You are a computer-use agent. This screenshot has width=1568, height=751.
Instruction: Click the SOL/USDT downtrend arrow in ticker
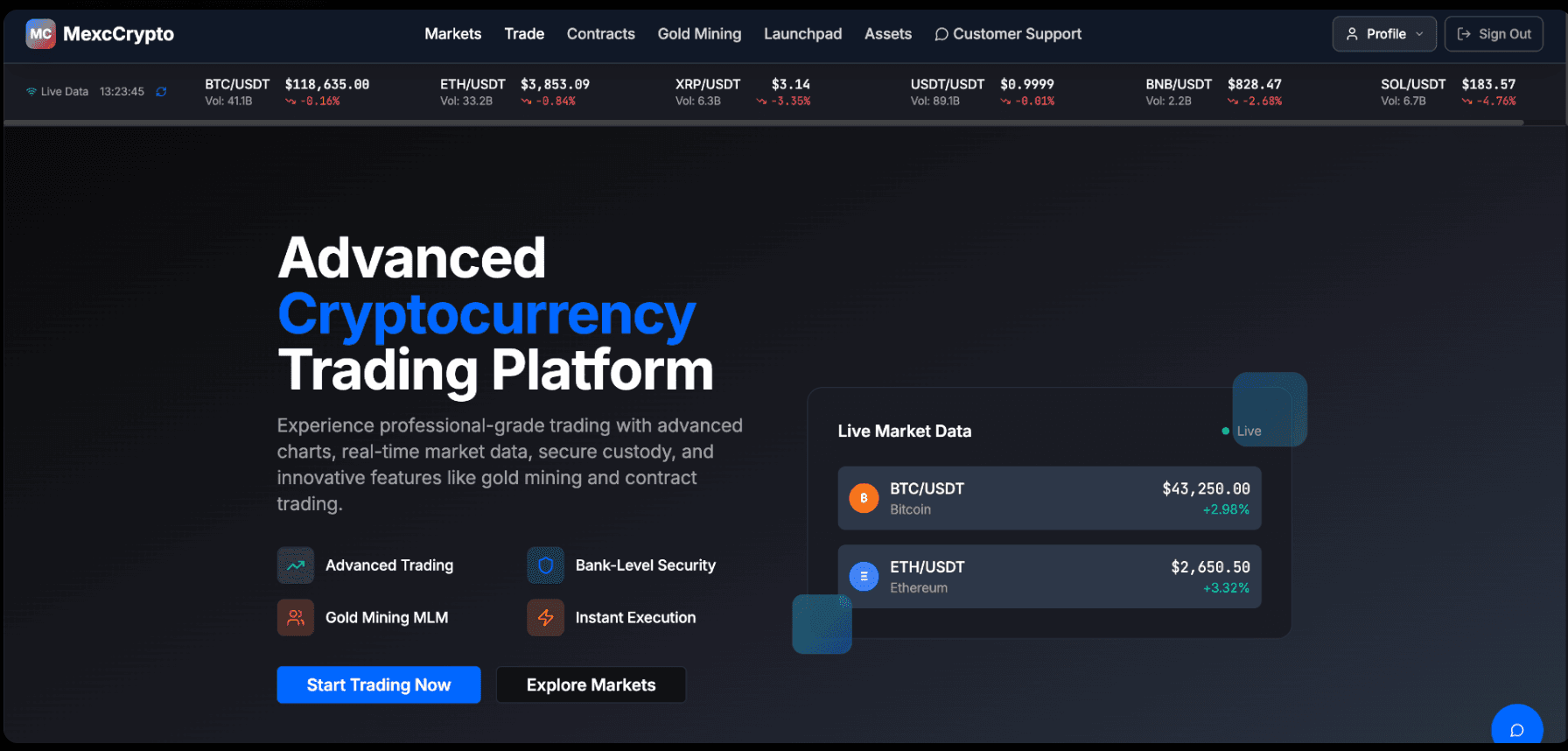[x=1466, y=102]
